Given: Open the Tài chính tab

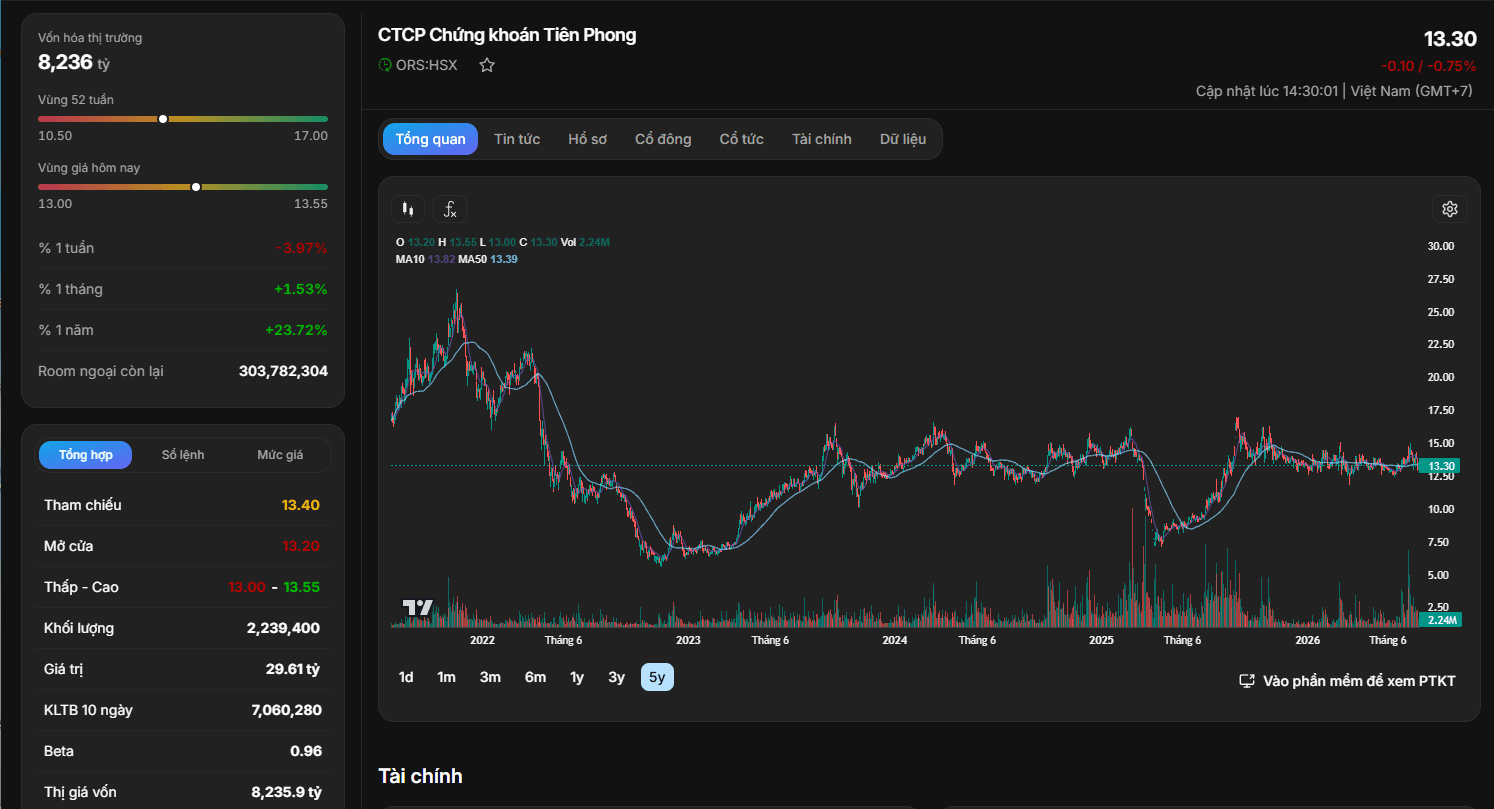Looking at the screenshot, I should click(822, 139).
